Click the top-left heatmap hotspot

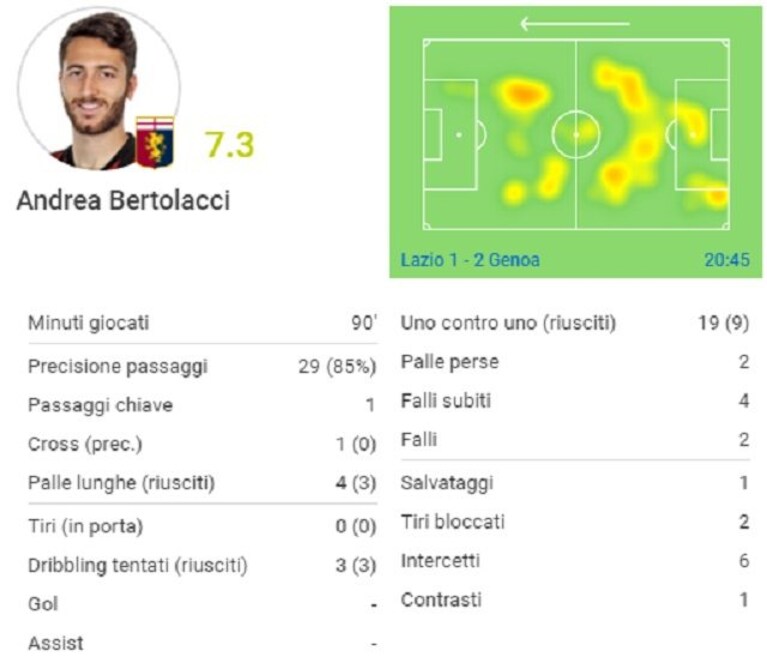click(522, 92)
